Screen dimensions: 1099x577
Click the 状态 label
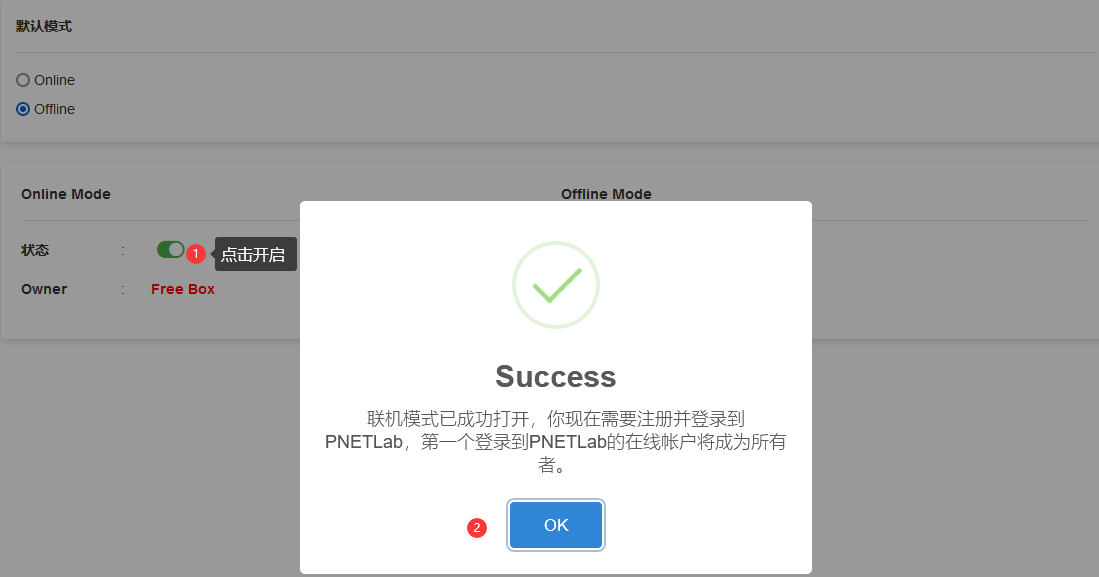coord(35,250)
